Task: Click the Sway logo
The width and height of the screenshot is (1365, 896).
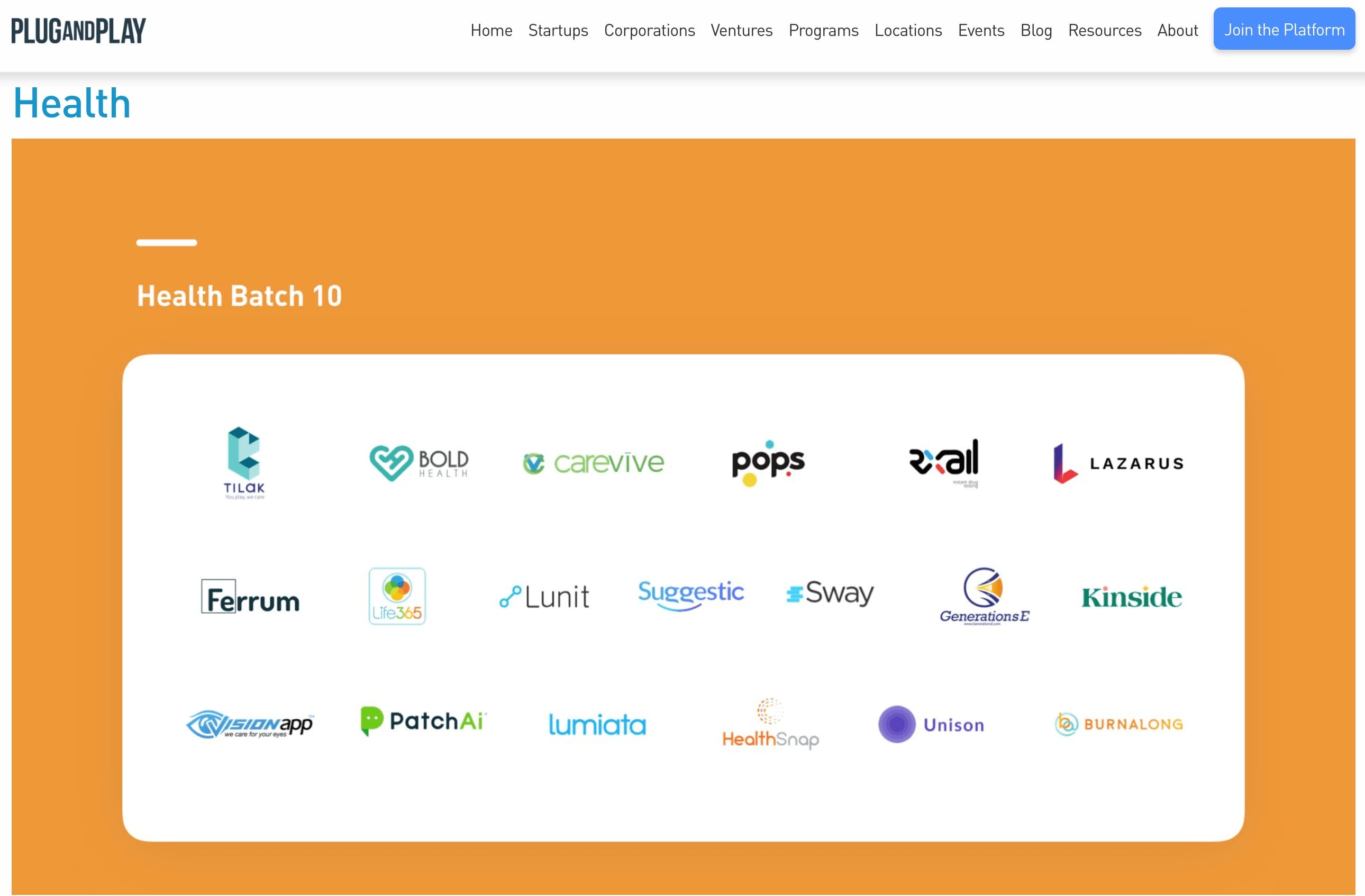Action: coord(830,594)
